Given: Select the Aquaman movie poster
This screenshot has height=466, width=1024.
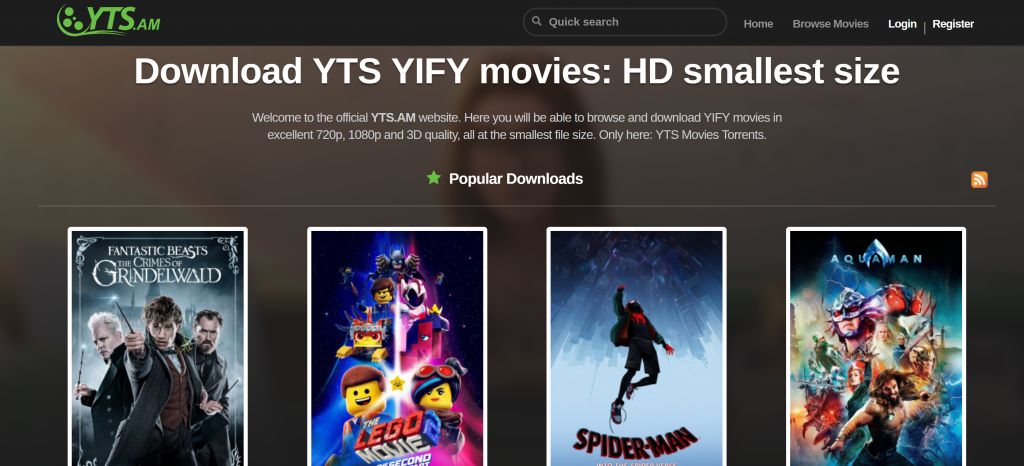Looking at the screenshot, I should [876, 347].
